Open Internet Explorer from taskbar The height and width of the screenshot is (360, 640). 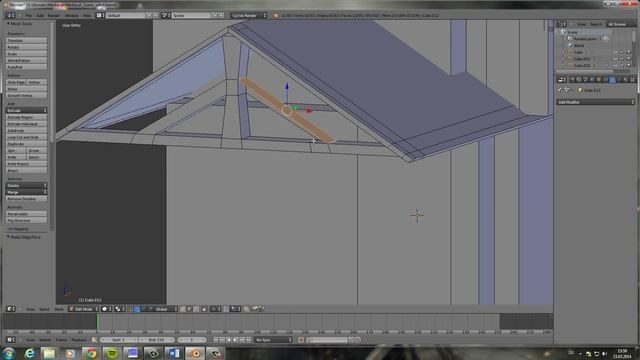click(29, 353)
